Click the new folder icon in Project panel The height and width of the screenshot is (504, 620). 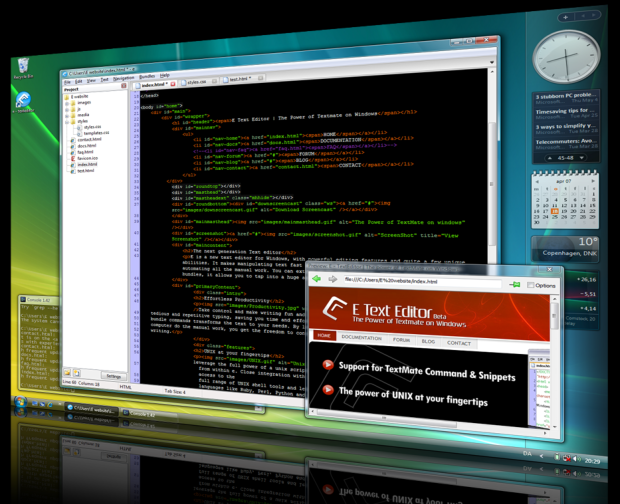[x=67, y=372]
